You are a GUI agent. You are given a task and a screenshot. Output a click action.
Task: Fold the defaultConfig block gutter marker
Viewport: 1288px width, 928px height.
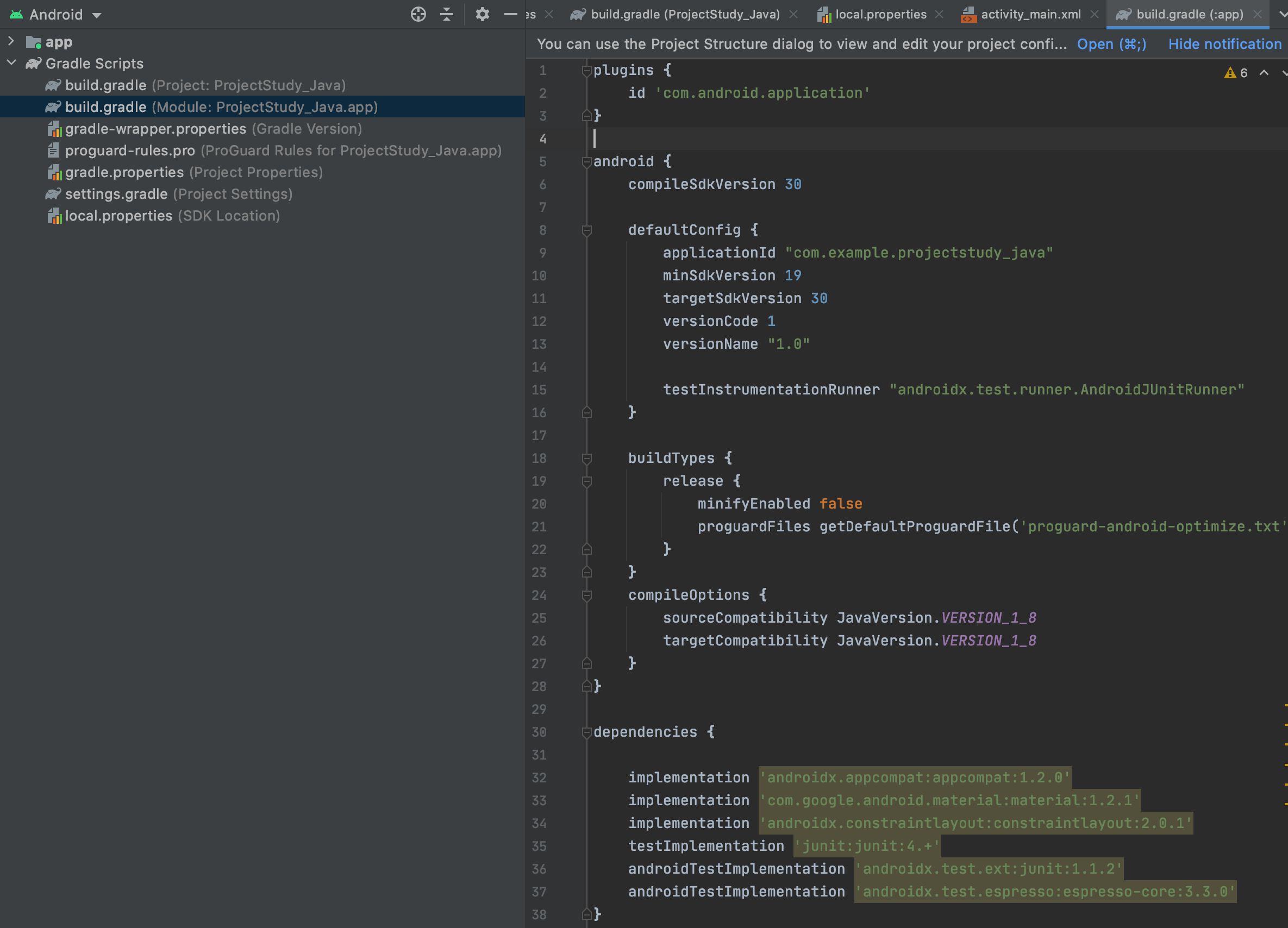click(x=586, y=230)
